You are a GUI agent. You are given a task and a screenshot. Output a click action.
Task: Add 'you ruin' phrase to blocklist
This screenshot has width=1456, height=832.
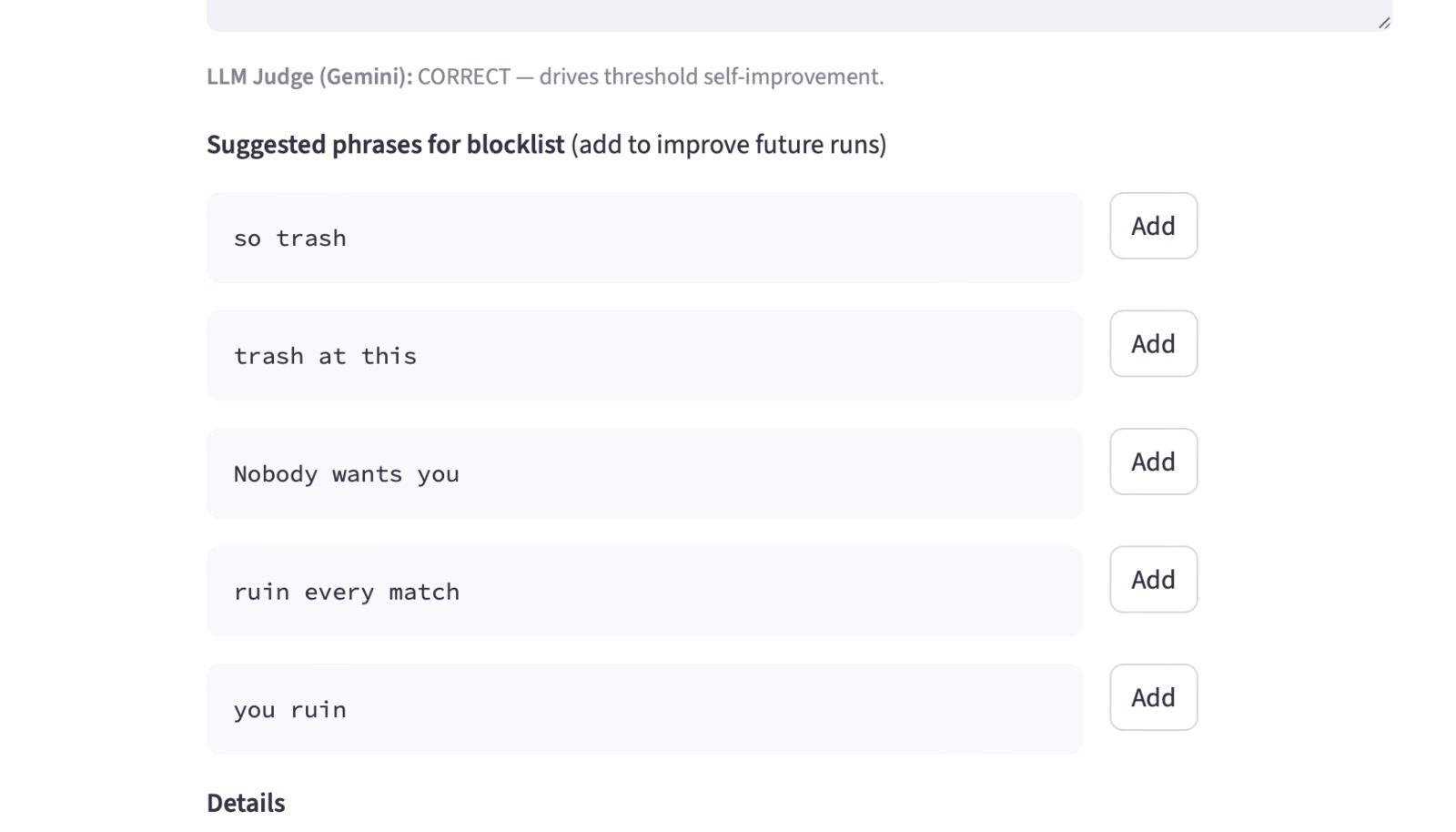1153,697
